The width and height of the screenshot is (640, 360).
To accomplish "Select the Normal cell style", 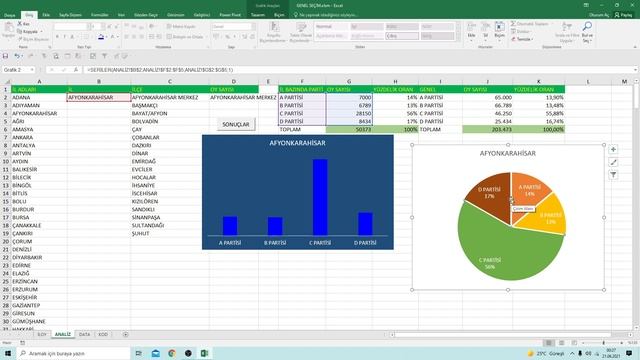I will coord(331,27).
